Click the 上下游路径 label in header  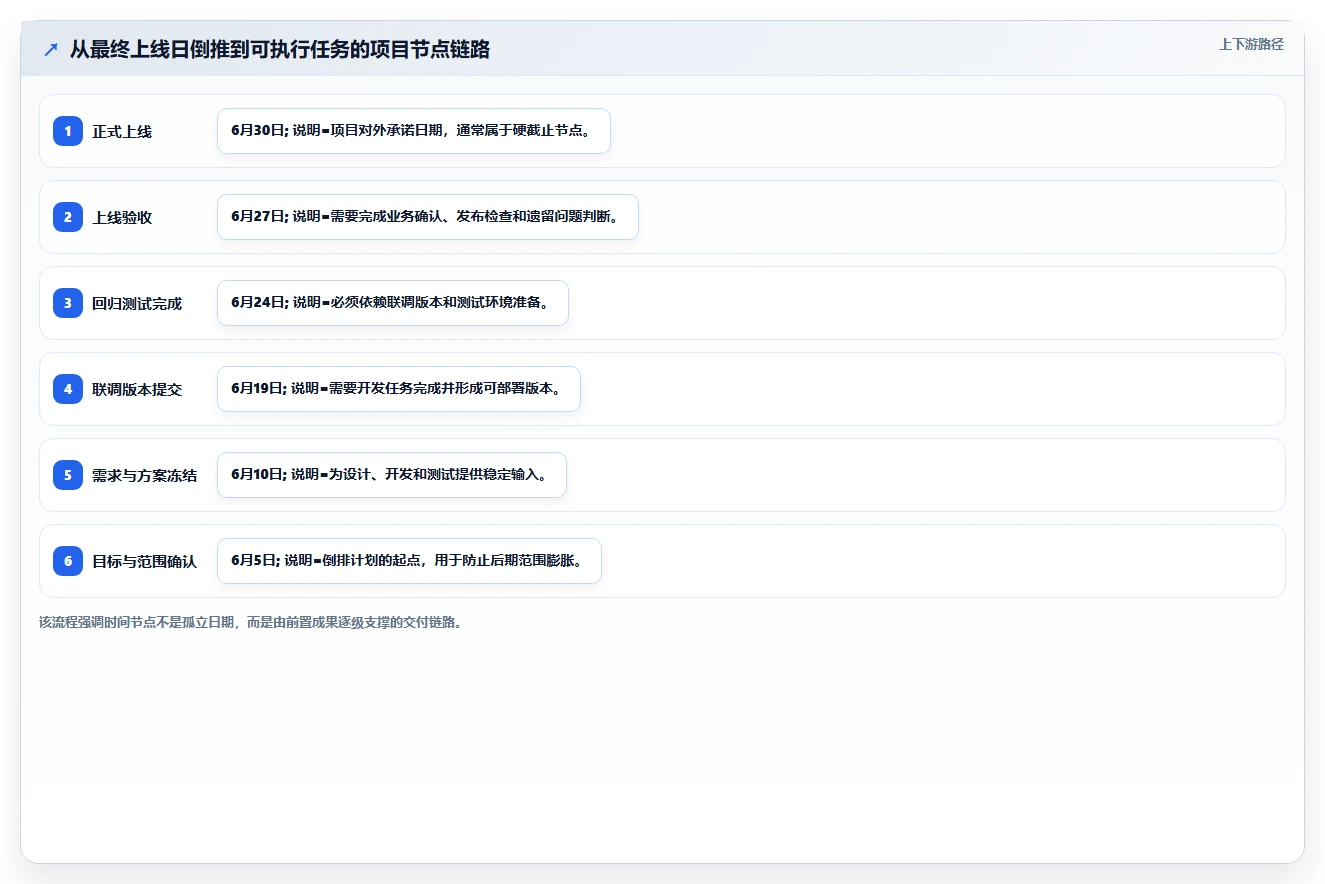1251,44
